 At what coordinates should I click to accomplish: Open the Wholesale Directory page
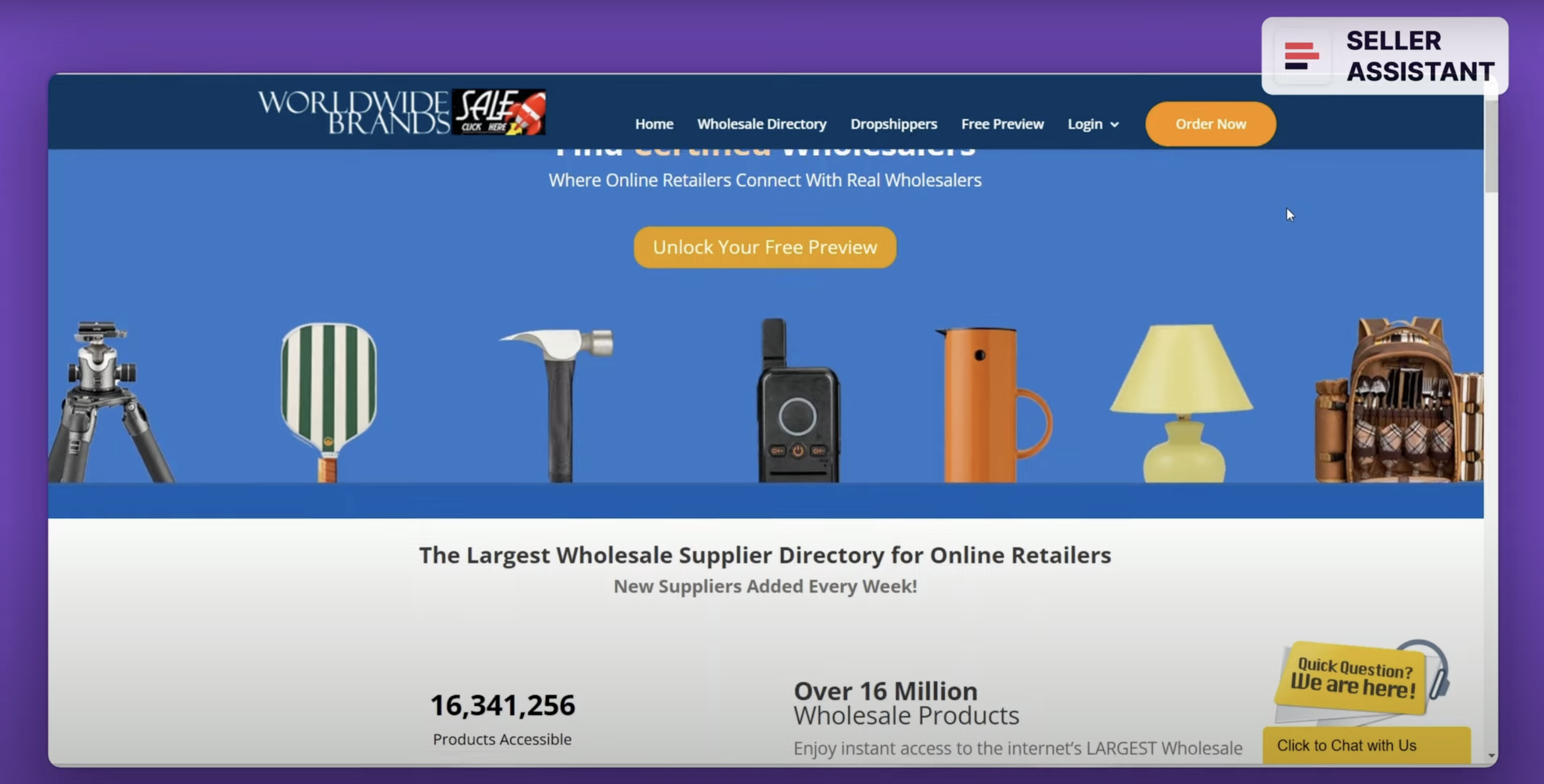point(761,124)
